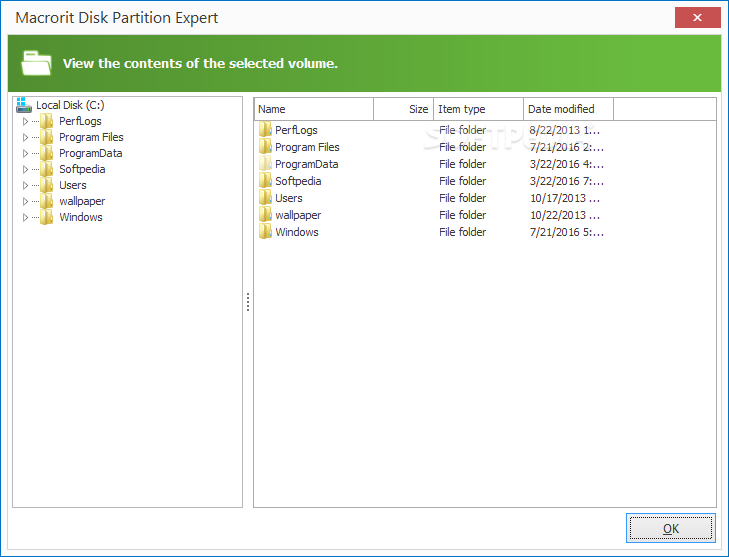Click the wallpaper folder icon in file list
729x557 pixels.
[265, 215]
